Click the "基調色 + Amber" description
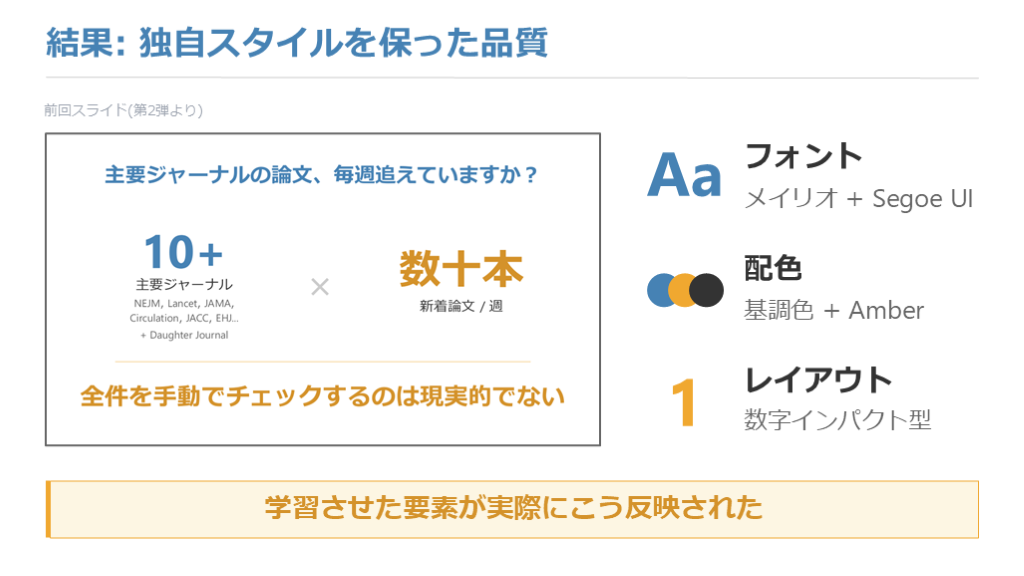 (x=834, y=310)
